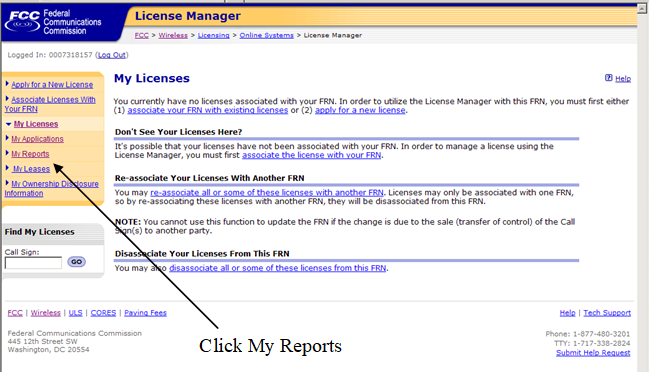Click inside the Call Sign field

pyautogui.click(x=33, y=263)
